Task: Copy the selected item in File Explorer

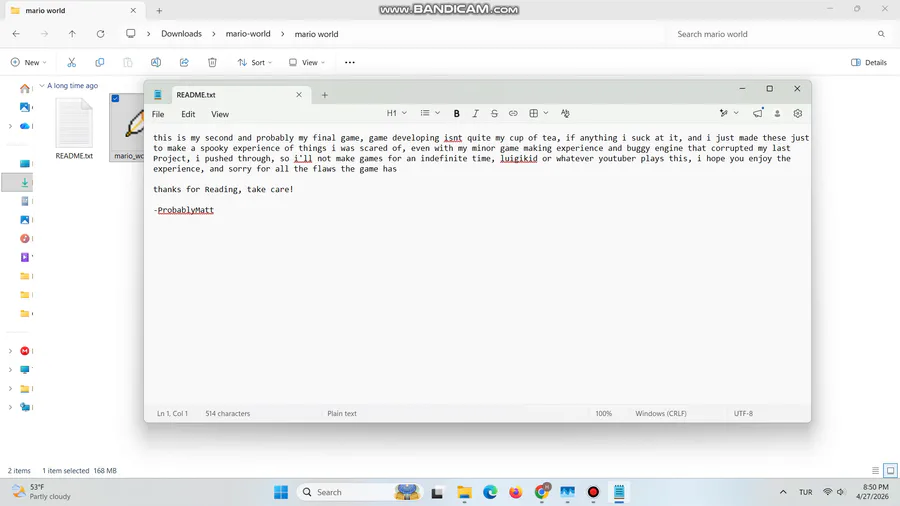Action: (100, 63)
